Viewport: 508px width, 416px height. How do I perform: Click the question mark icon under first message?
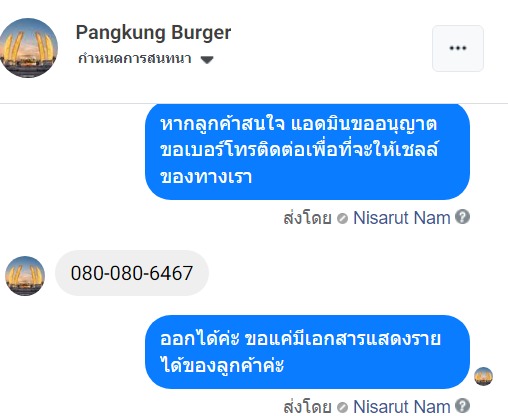click(463, 217)
